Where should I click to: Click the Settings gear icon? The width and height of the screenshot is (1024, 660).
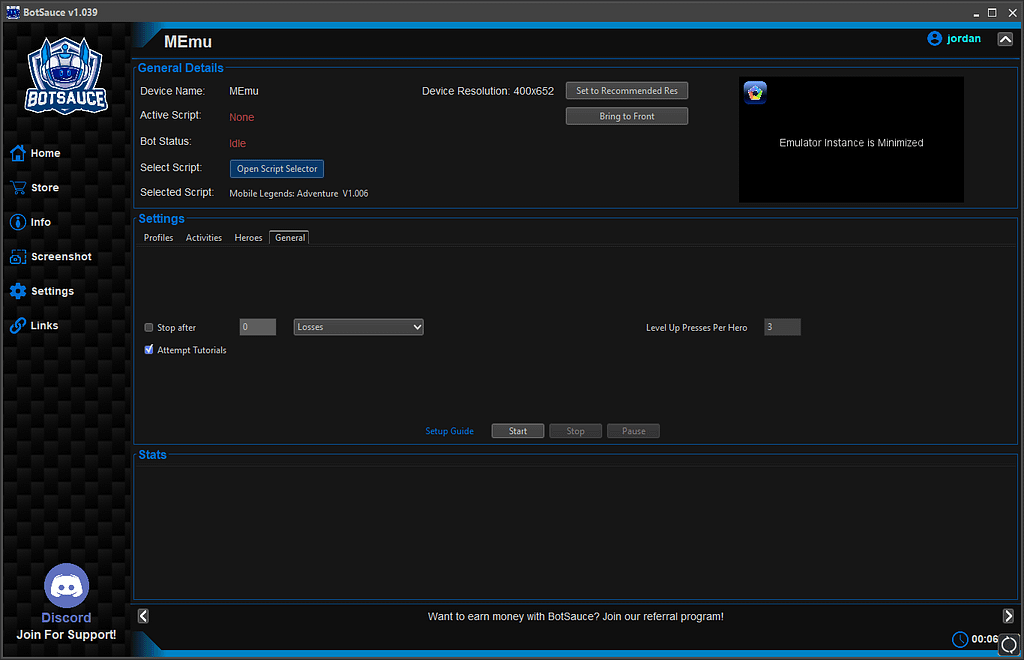(17, 291)
